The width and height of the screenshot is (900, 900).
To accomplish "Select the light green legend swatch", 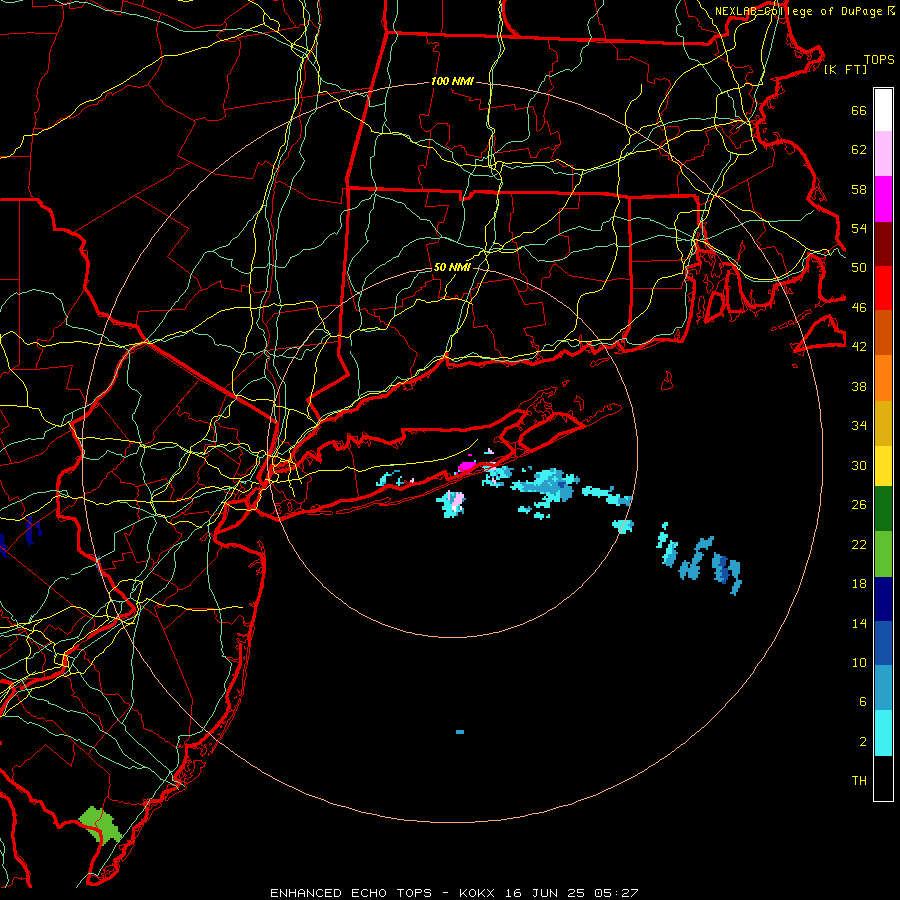I will click(883, 554).
